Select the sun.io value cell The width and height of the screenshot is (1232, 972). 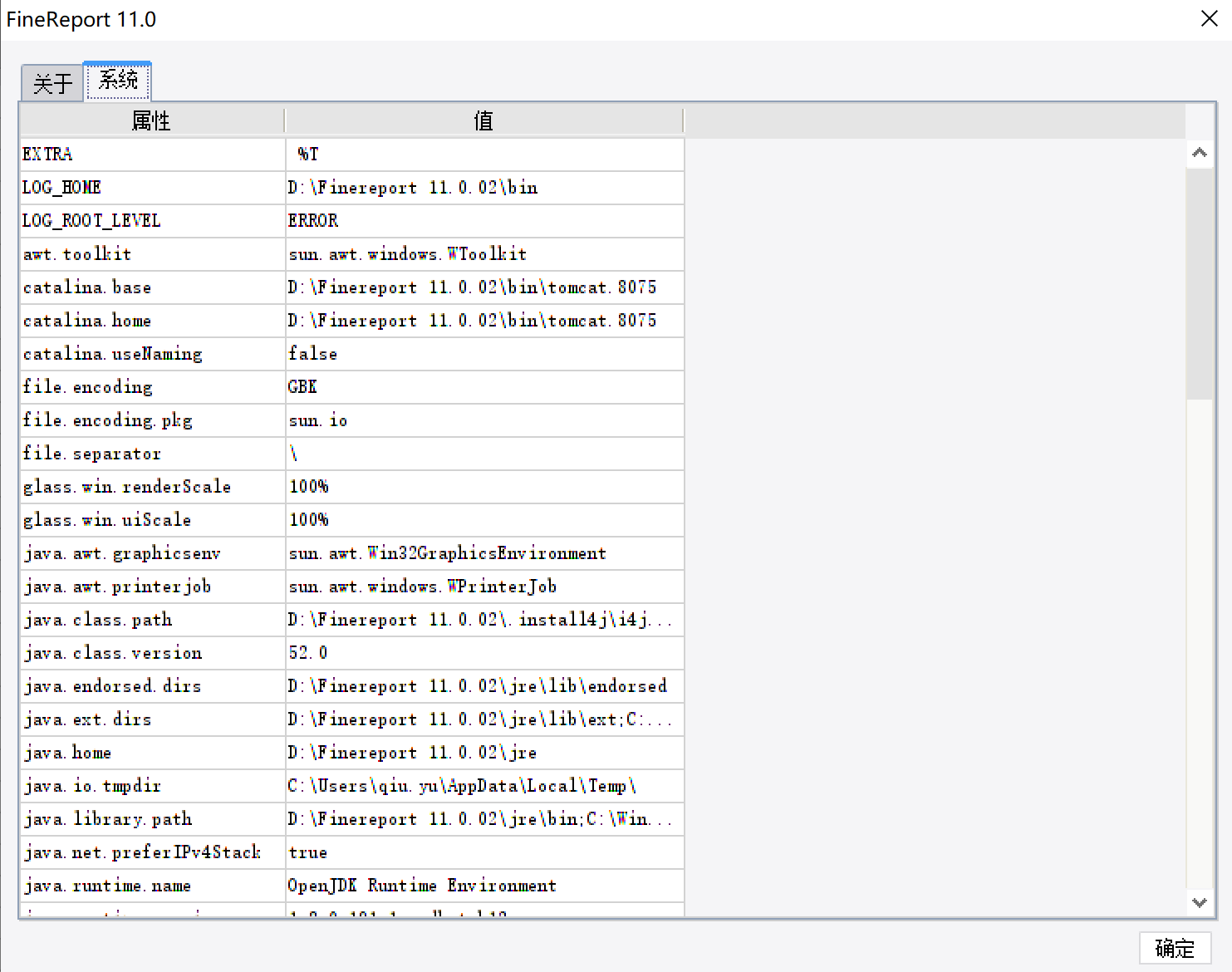click(485, 420)
